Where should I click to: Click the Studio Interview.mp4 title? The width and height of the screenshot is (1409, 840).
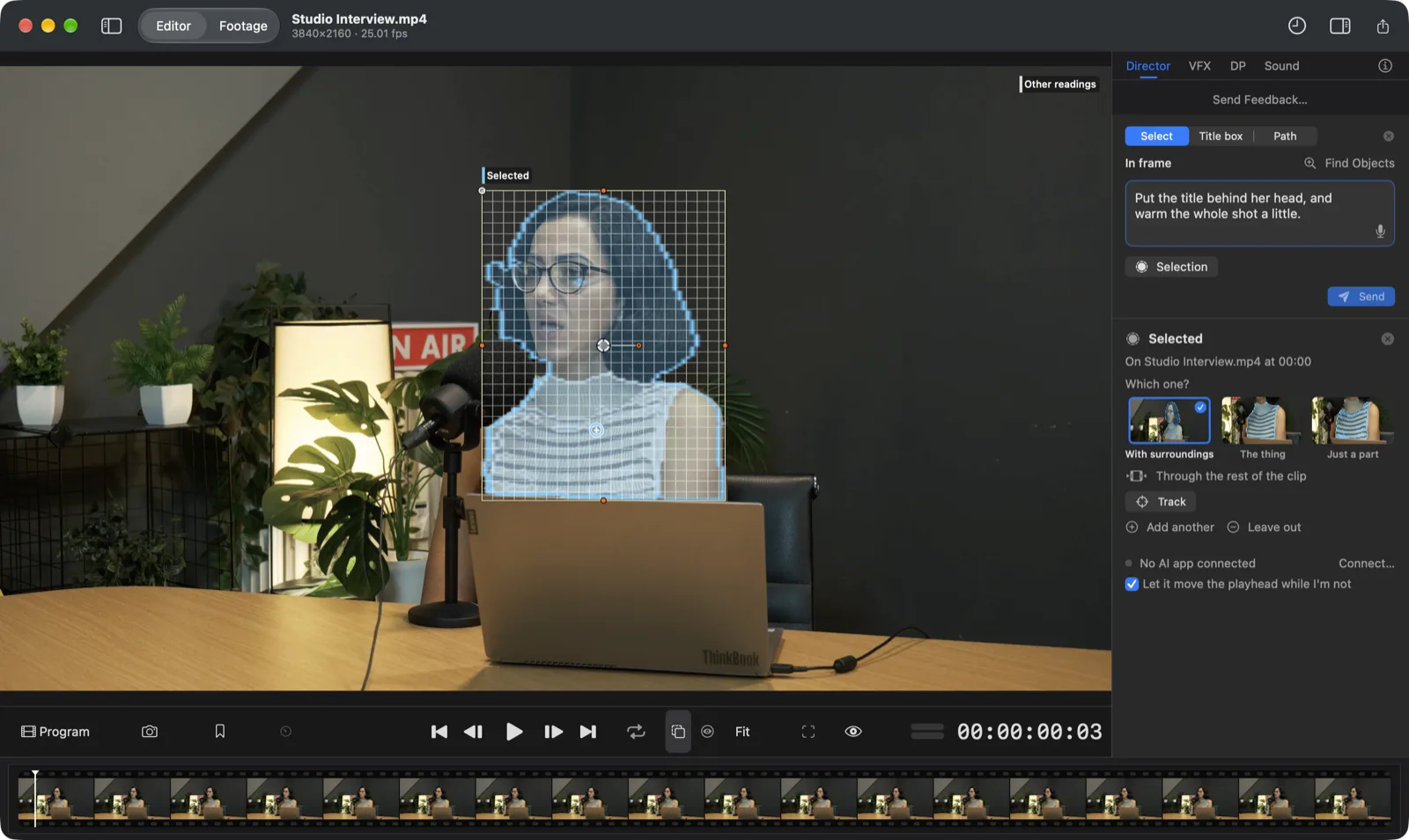tap(359, 18)
